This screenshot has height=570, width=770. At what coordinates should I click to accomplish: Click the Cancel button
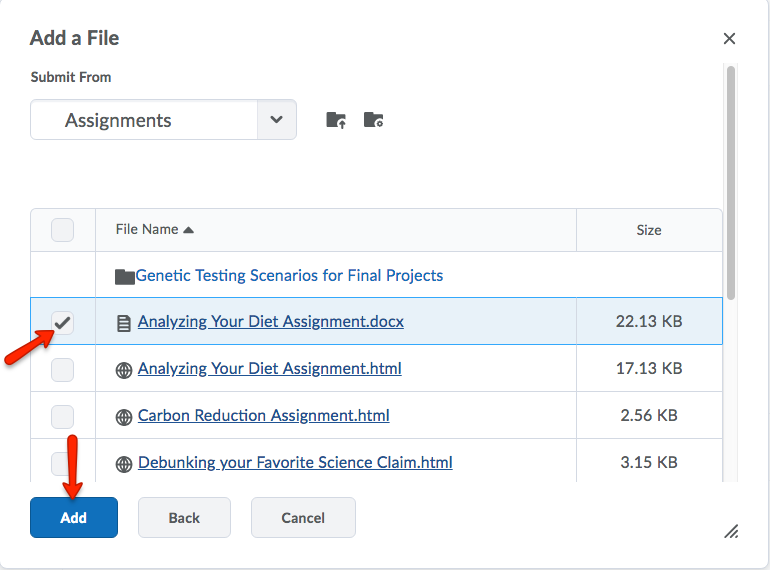pyautogui.click(x=303, y=518)
